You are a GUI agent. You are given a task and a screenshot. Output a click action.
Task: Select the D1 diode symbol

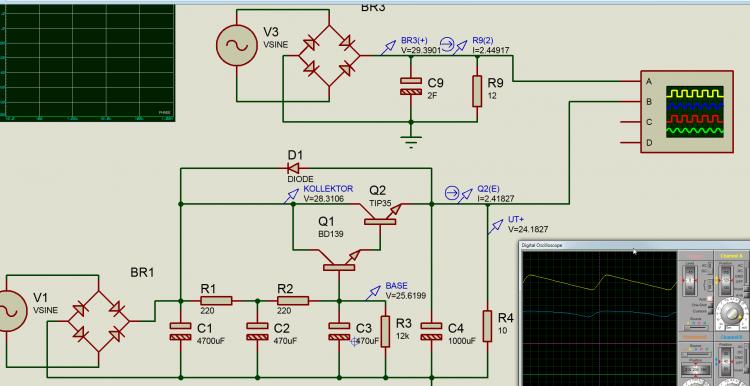(x=294, y=168)
